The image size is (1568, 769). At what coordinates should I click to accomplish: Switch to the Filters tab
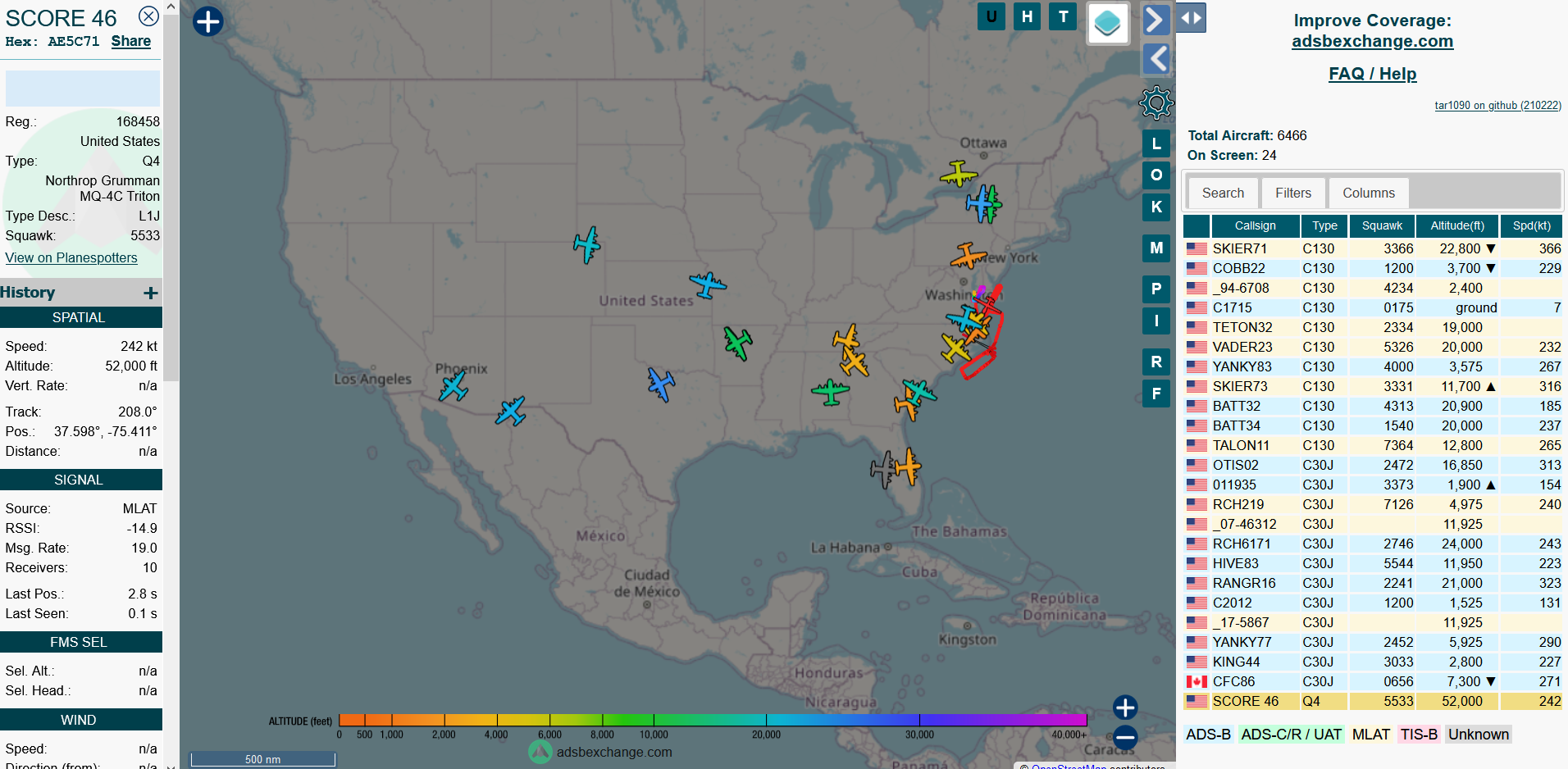[1293, 193]
